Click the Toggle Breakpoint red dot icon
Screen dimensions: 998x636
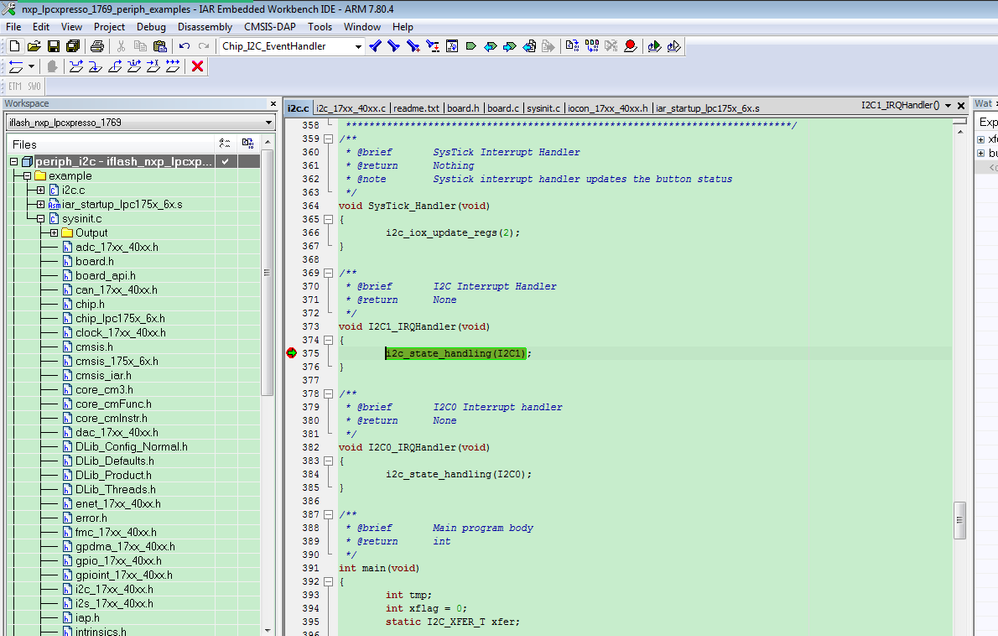(x=630, y=46)
